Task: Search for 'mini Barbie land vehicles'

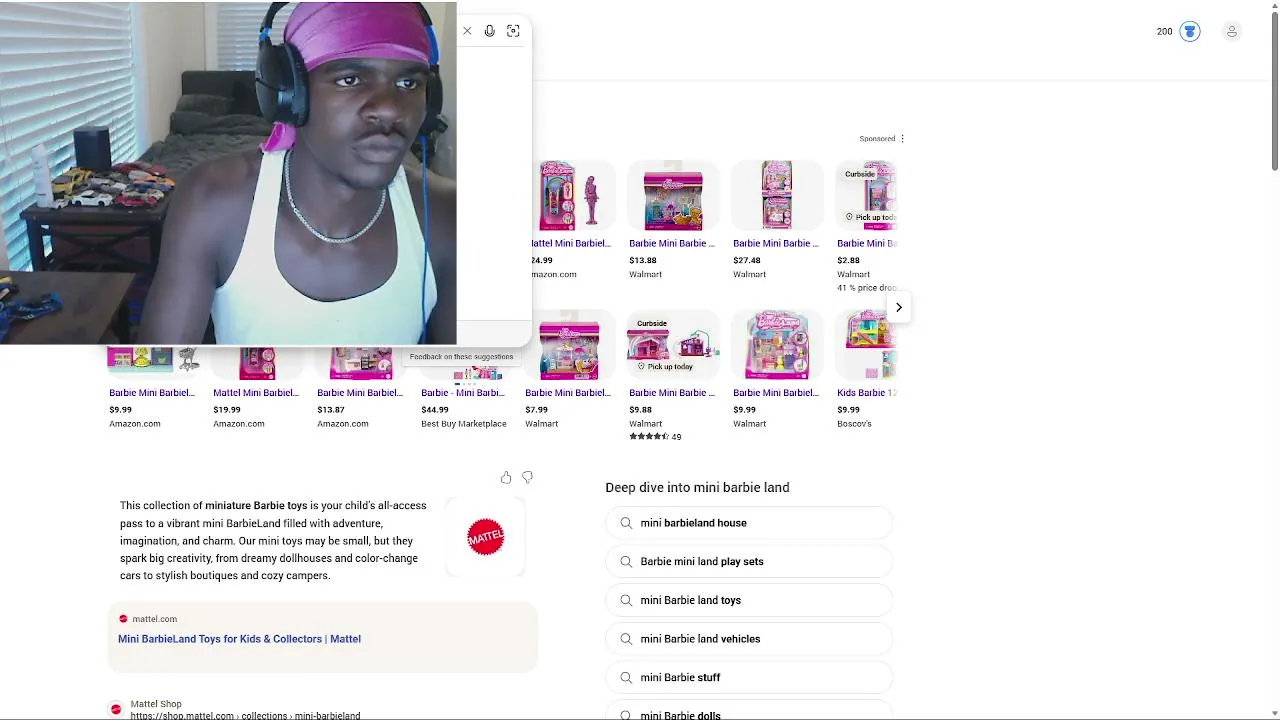Action: [x=749, y=639]
